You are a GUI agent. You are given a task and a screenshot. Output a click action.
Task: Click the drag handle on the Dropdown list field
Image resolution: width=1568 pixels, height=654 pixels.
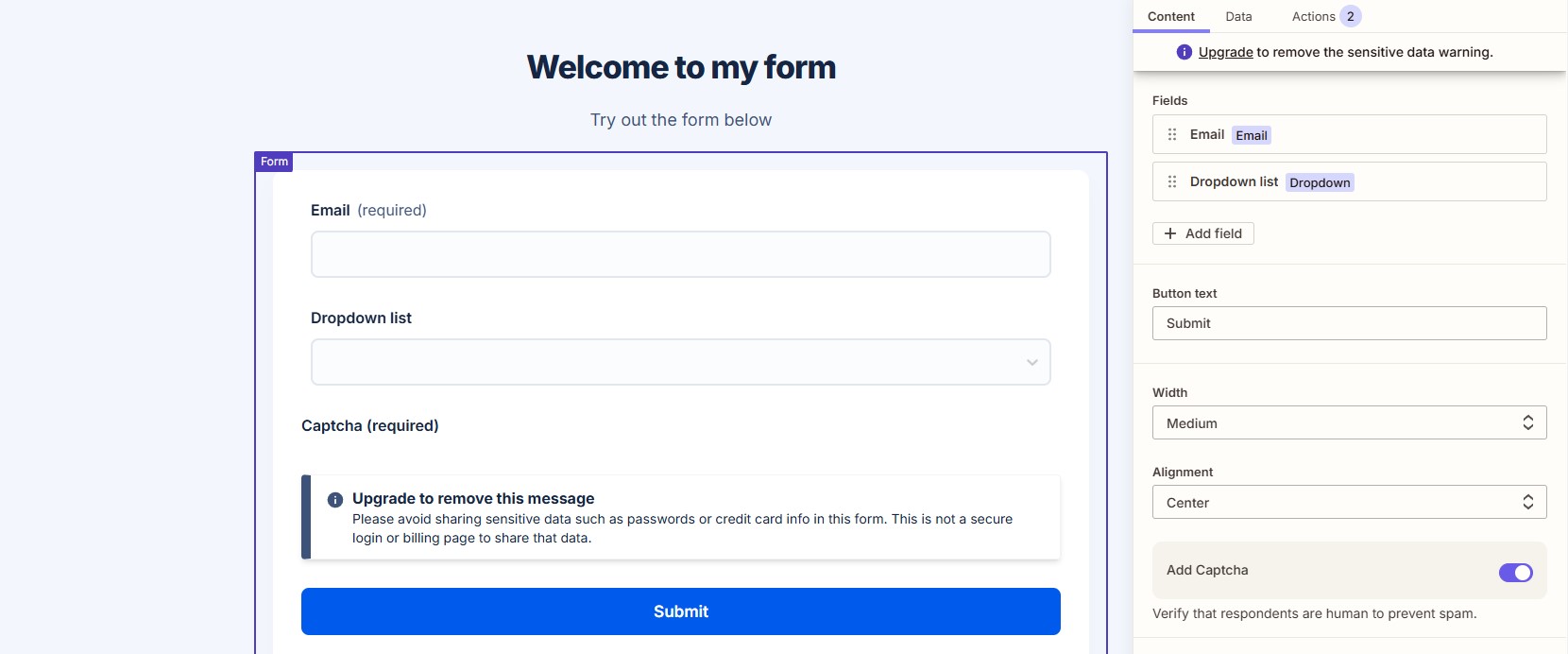point(1171,181)
